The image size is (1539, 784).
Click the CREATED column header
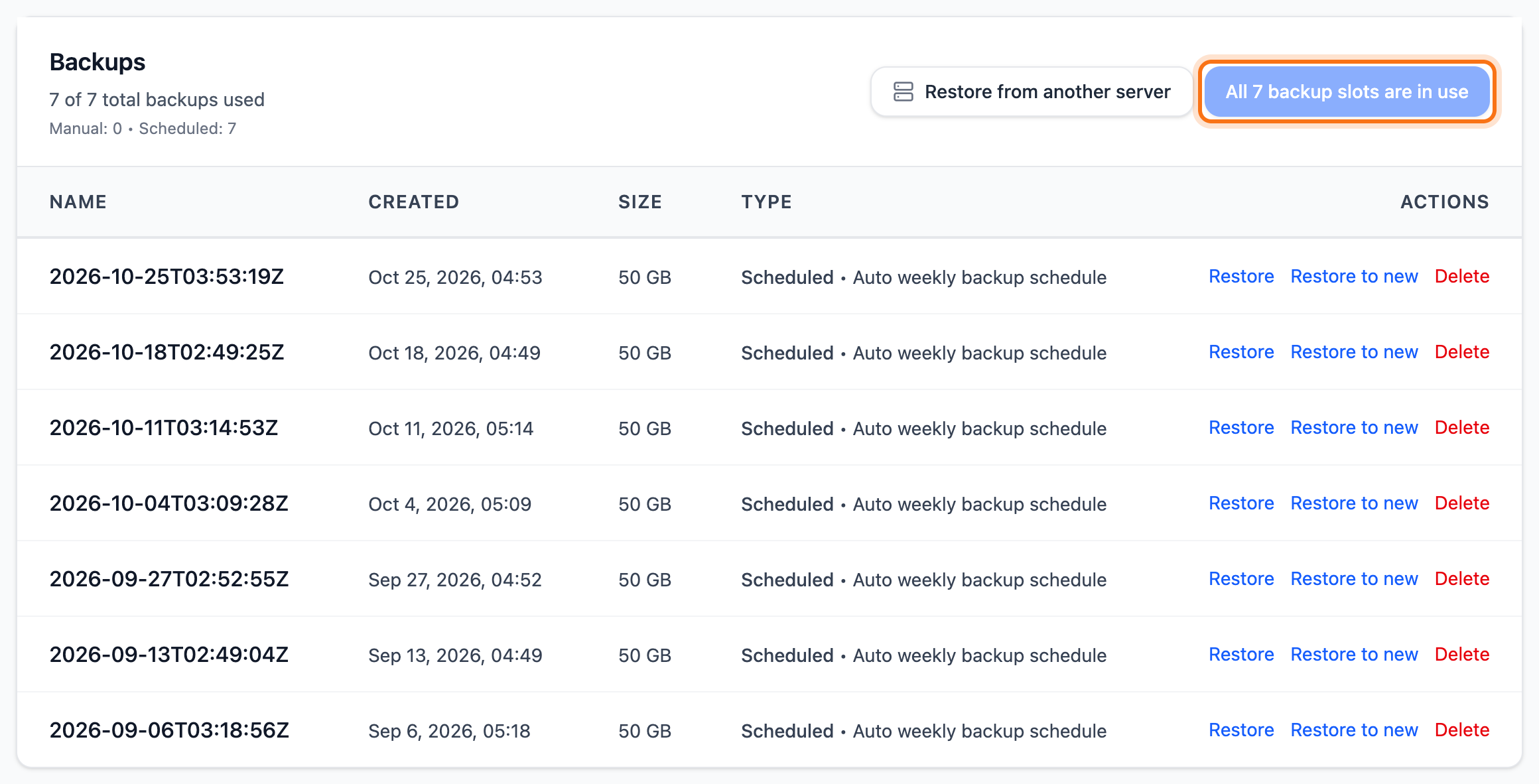[x=414, y=202]
